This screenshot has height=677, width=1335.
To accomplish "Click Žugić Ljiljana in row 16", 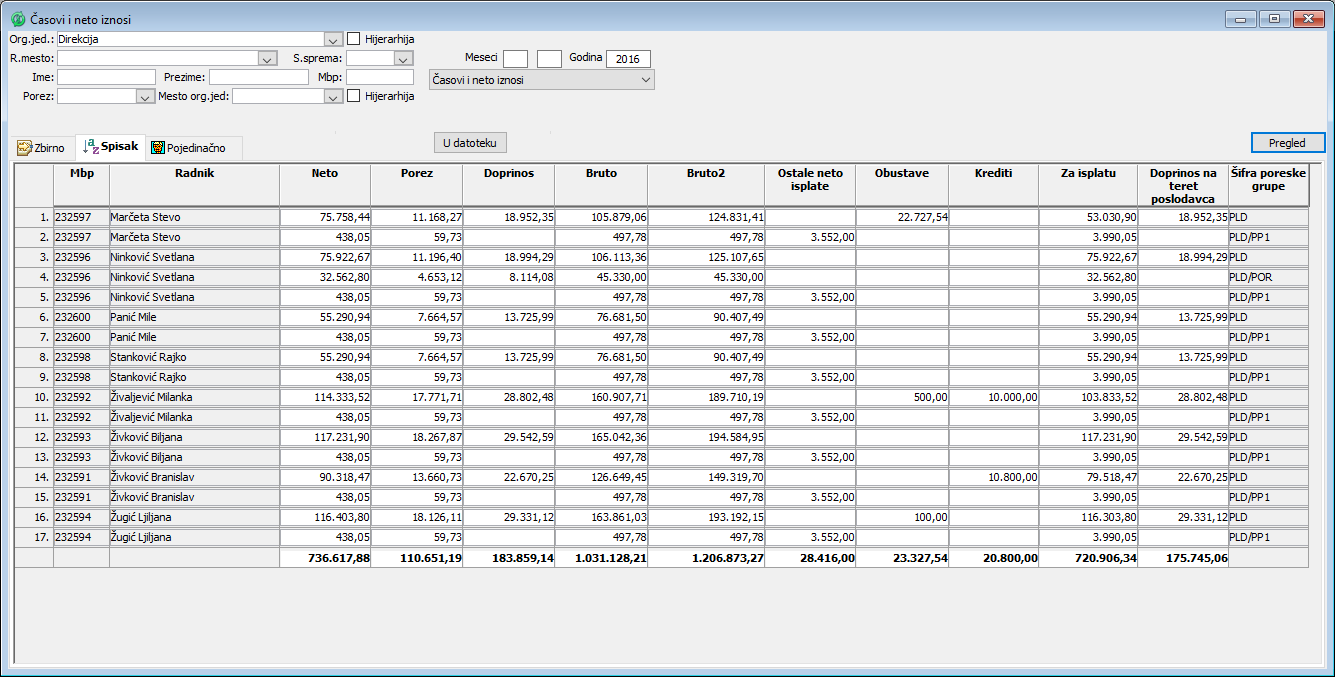I will coord(195,517).
